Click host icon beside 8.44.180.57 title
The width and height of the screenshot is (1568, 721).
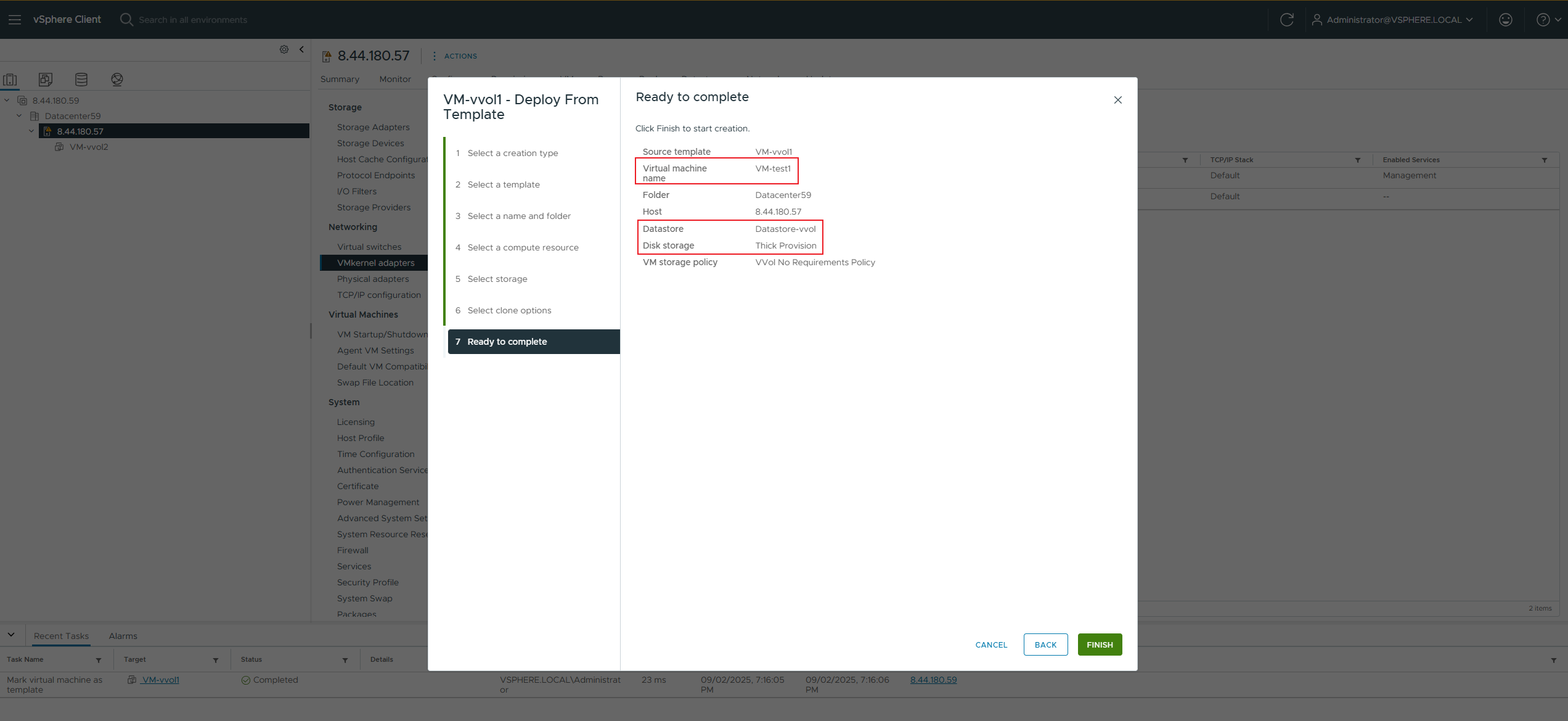click(327, 56)
